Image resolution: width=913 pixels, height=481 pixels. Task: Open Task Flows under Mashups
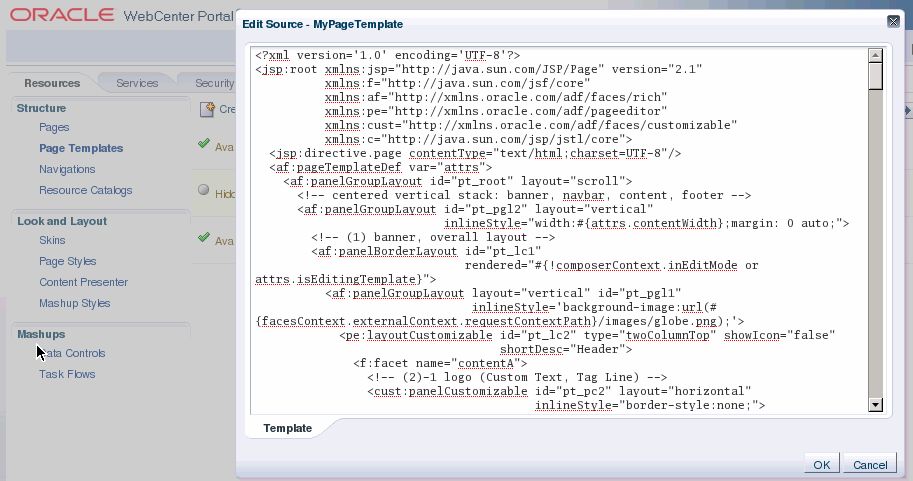point(67,374)
